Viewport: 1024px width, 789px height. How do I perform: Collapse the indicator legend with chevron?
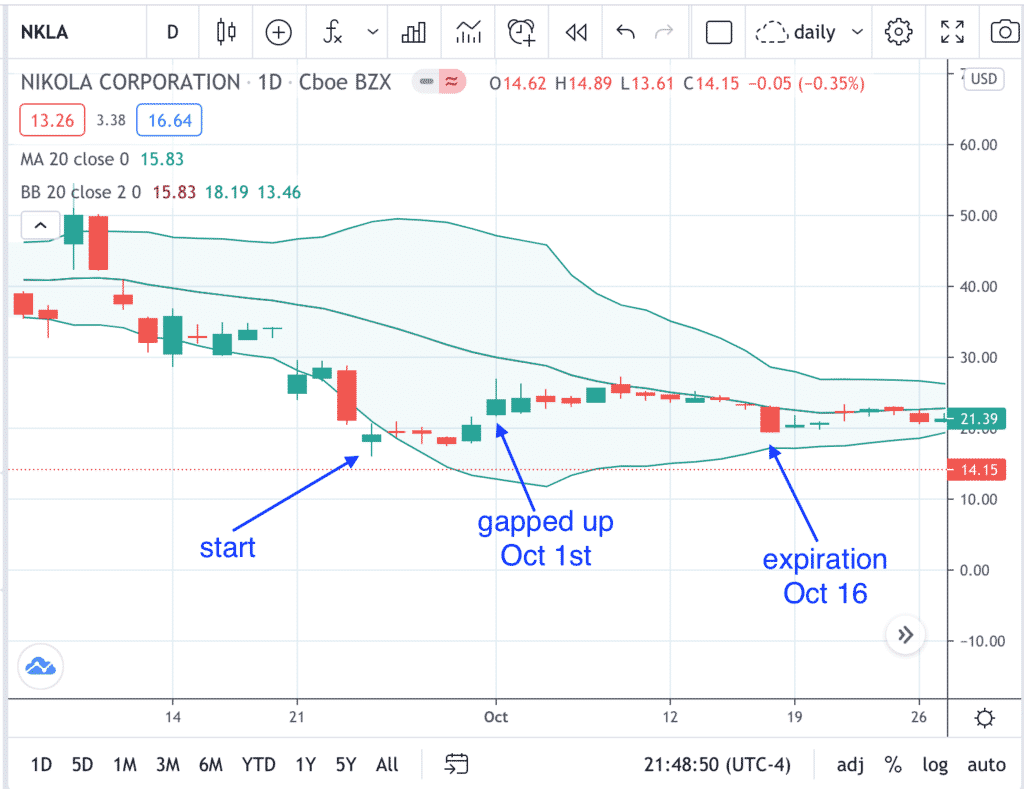pyautogui.click(x=40, y=225)
